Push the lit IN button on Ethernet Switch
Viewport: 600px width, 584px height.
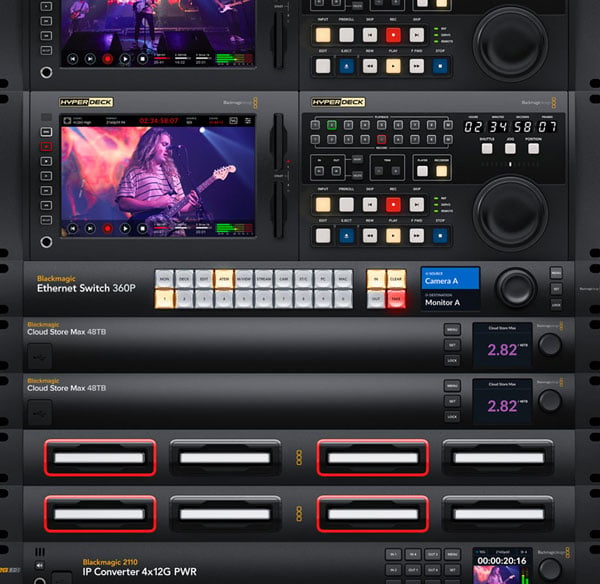[376, 279]
